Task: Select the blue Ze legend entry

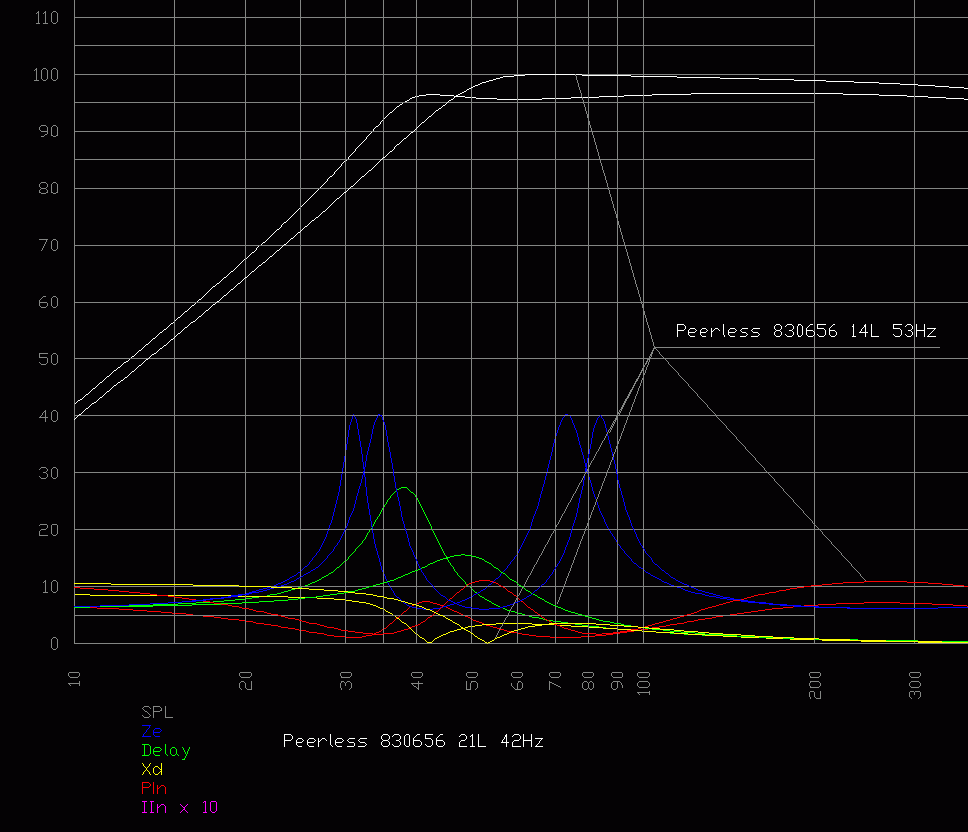Action: coord(152,731)
